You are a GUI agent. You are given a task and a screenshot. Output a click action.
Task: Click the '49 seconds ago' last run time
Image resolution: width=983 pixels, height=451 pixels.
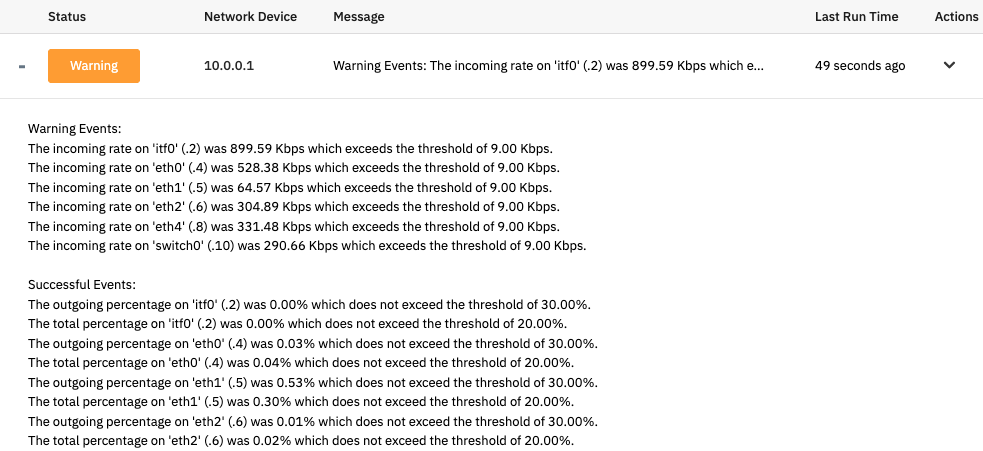click(x=860, y=66)
